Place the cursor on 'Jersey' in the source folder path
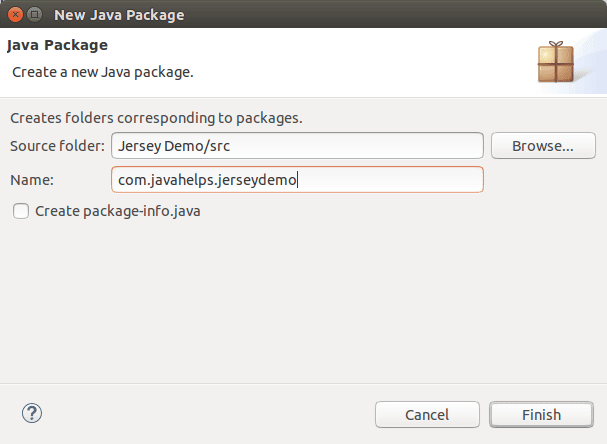The width and height of the screenshot is (607, 444). [x=139, y=146]
